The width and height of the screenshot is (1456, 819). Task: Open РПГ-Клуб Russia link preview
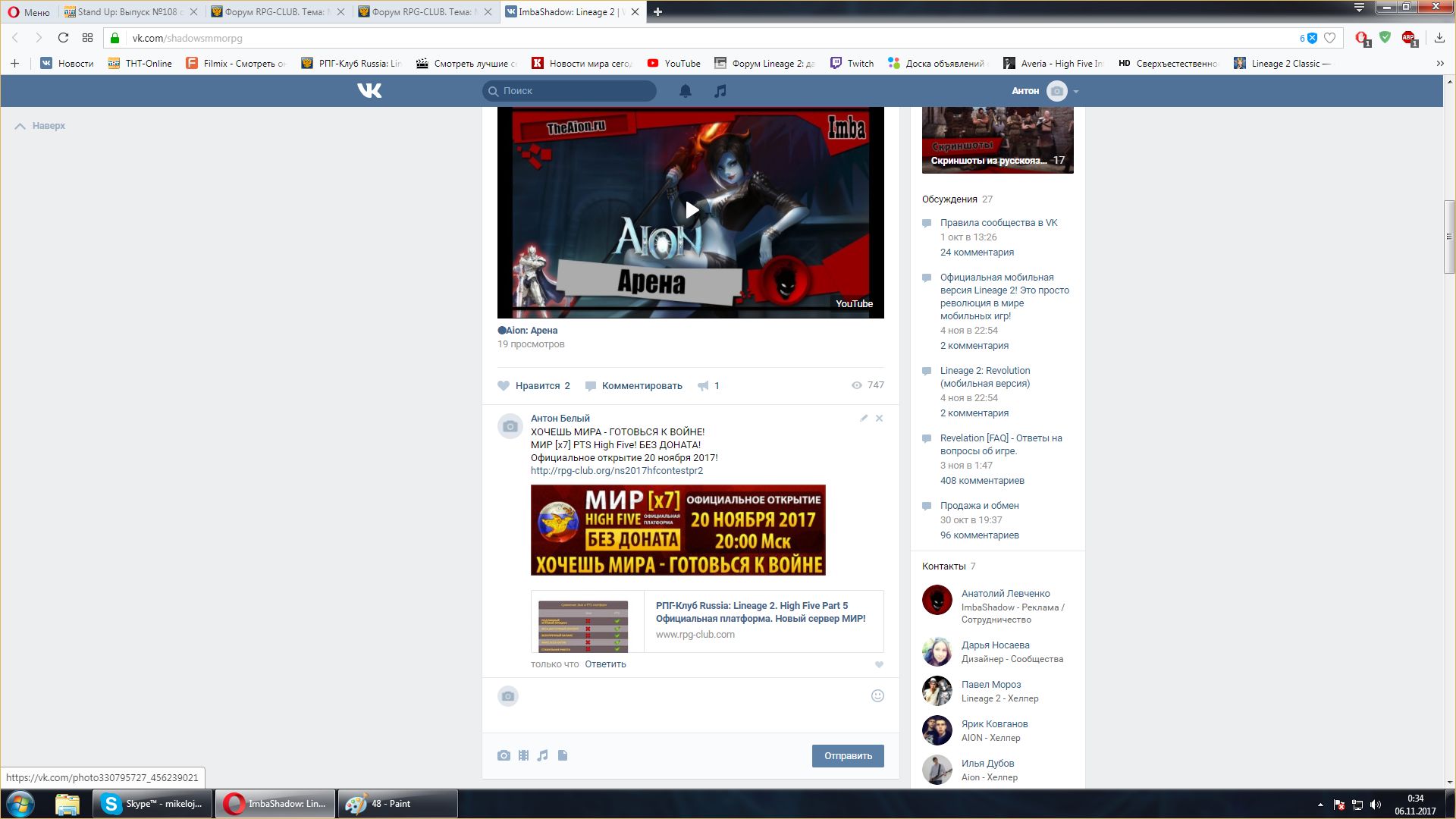(x=707, y=621)
